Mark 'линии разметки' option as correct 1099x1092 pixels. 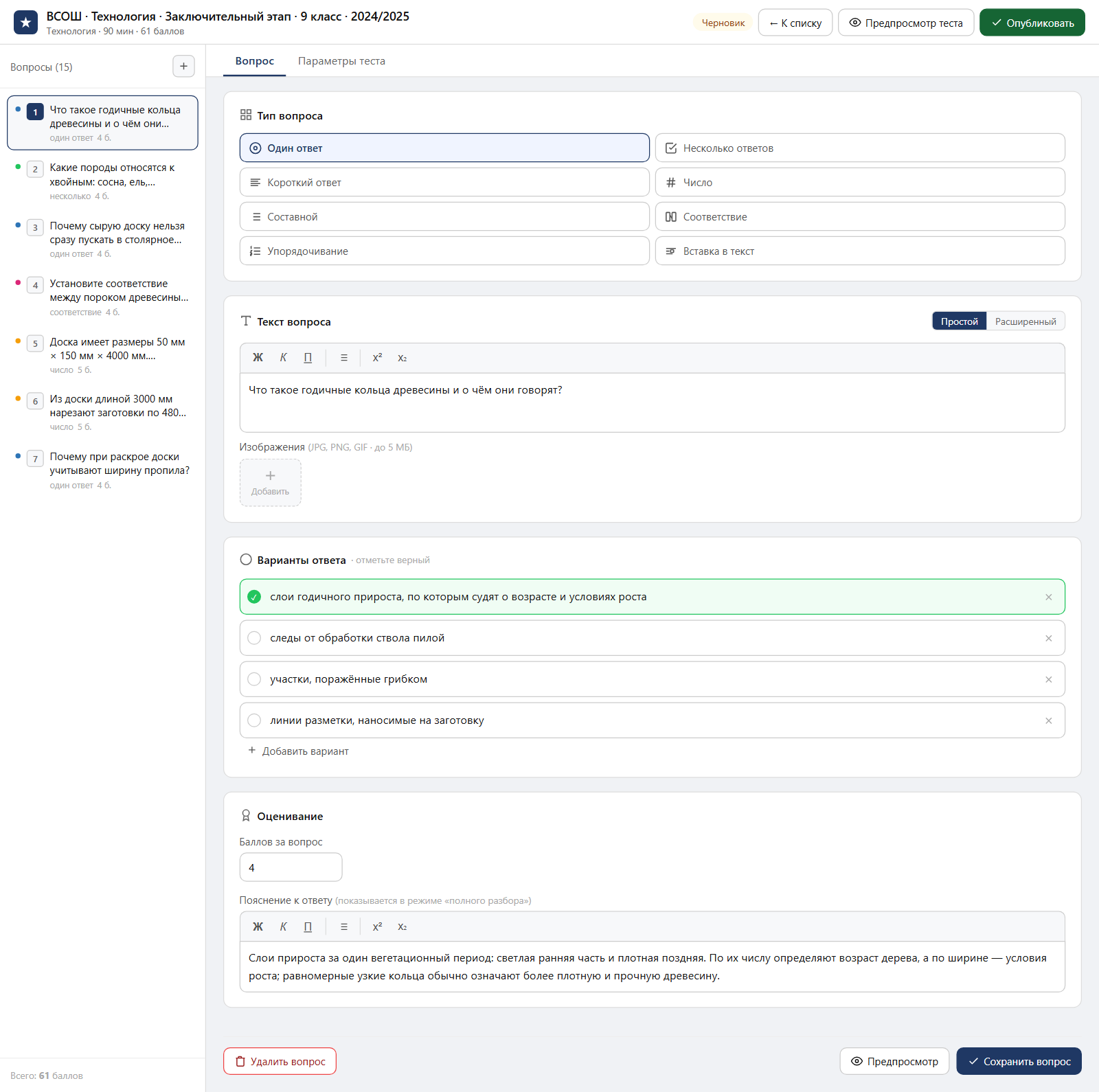[254, 720]
